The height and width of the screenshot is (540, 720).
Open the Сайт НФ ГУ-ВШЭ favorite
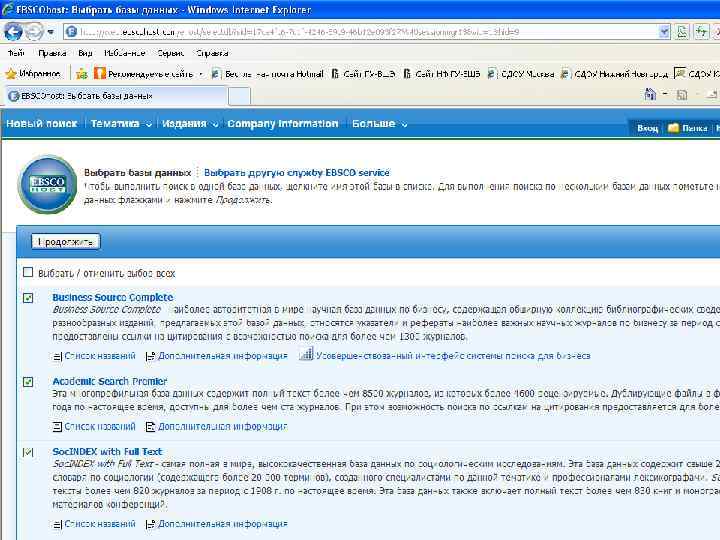[x=441, y=73]
